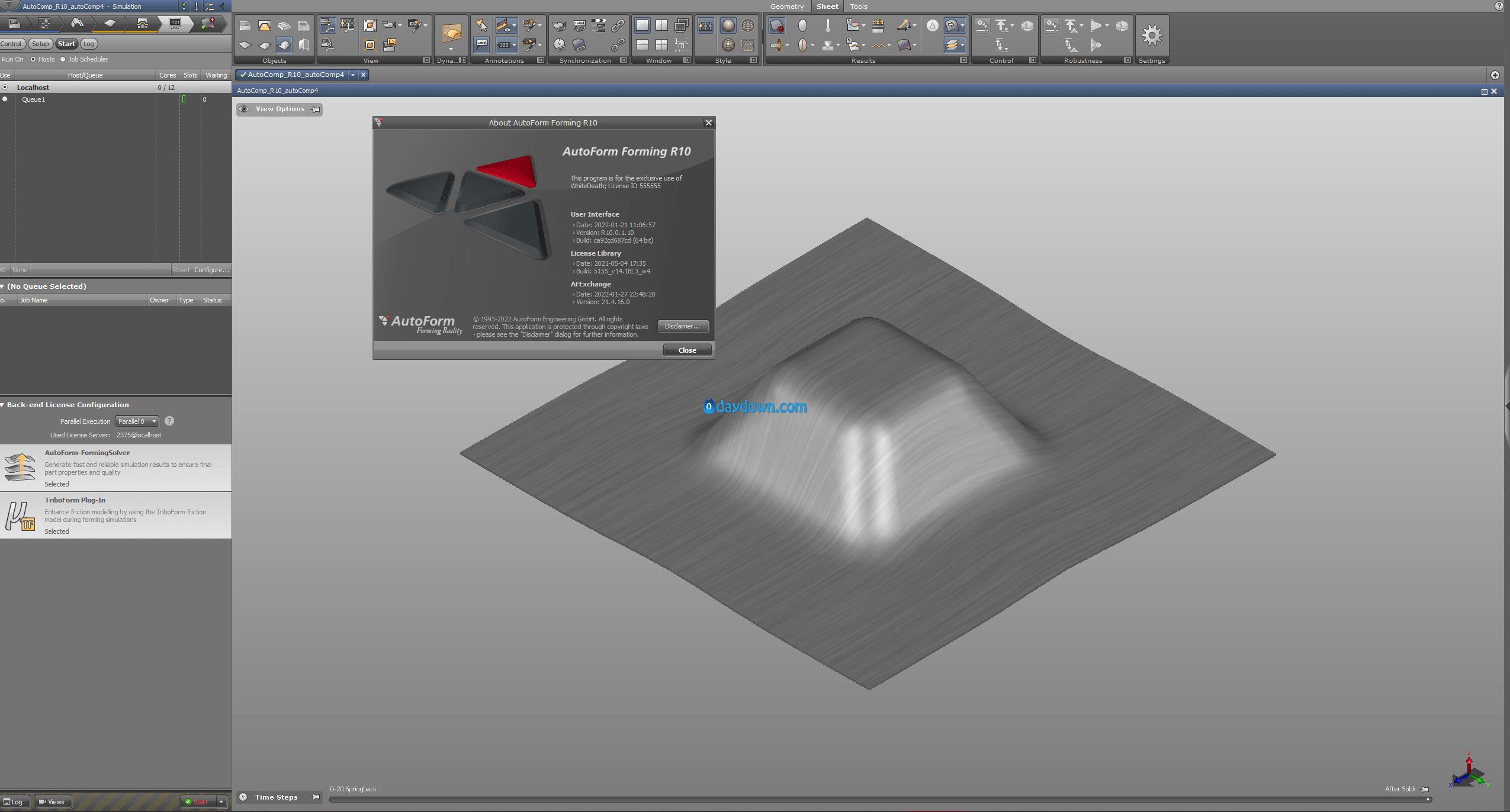This screenshot has height=812, width=1510.
Task: Select the TriboForm Plug-In license card
Action: [115, 515]
